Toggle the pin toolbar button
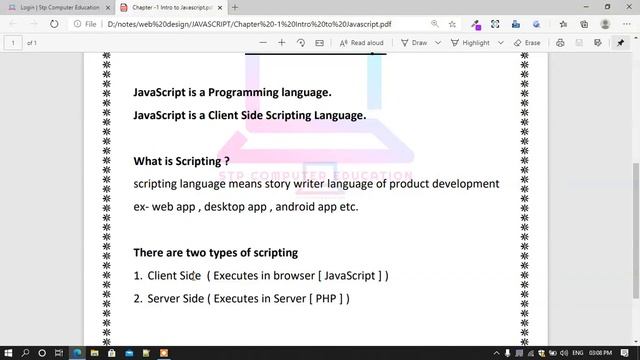The image size is (640, 360). pos(620,42)
